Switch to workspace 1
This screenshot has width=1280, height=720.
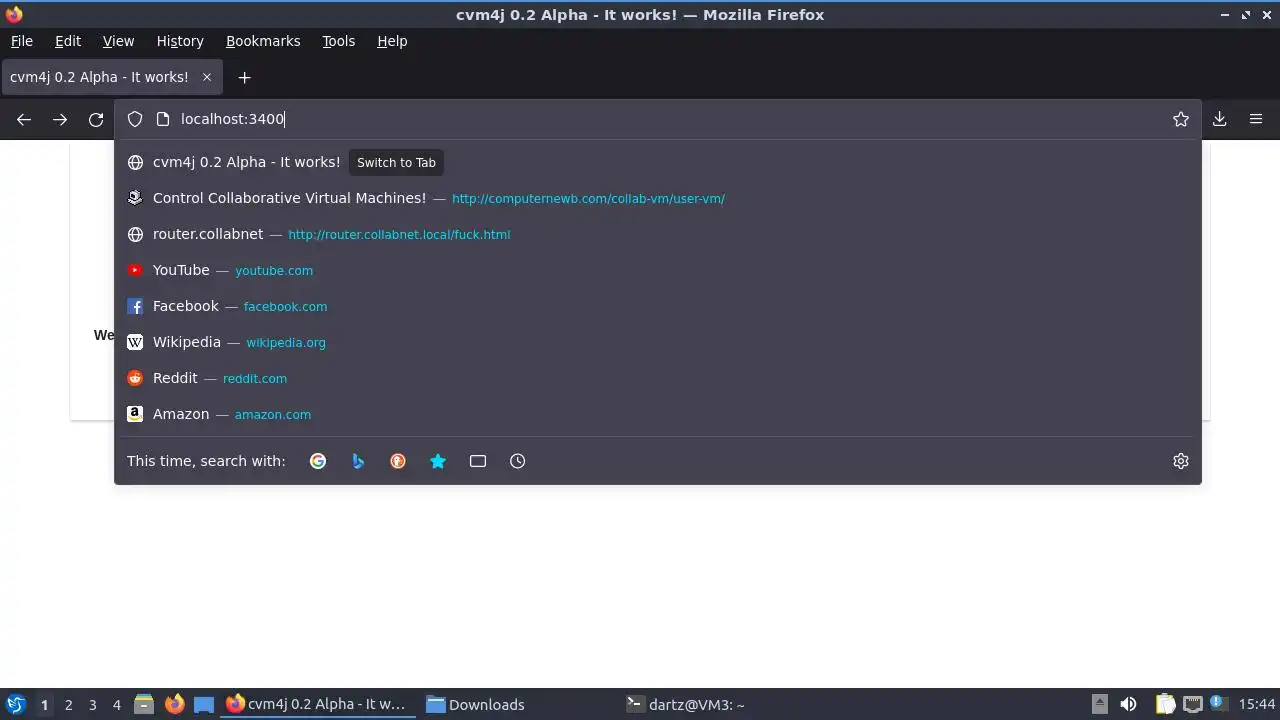pyautogui.click(x=44, y=704)
